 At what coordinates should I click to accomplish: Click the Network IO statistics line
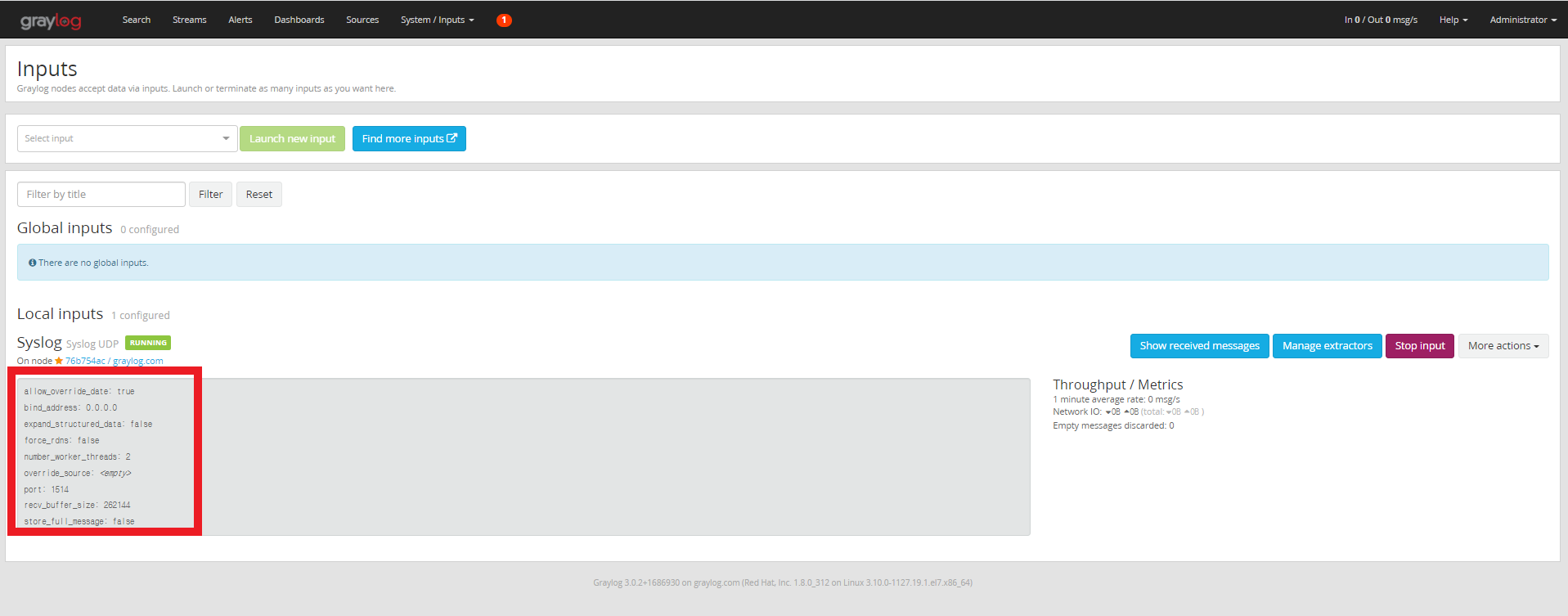coord(1128,412)
